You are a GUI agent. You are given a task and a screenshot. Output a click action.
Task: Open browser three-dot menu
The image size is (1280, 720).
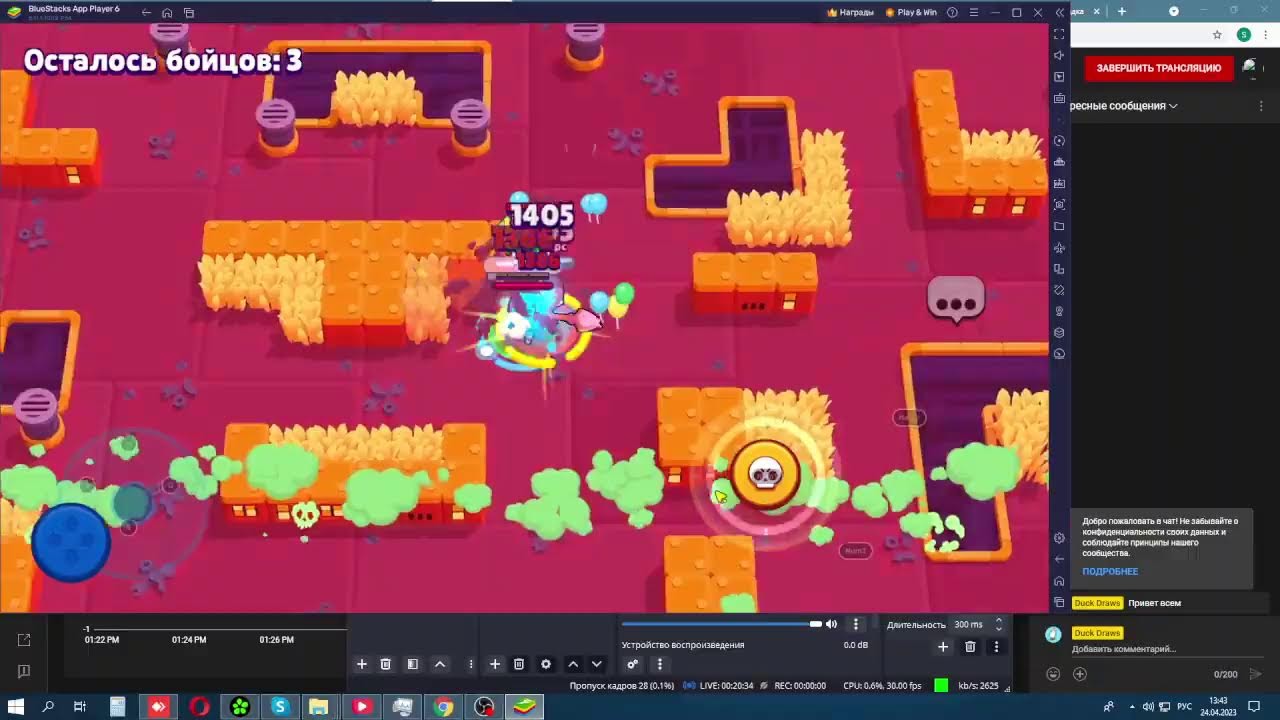(1268, 34)
